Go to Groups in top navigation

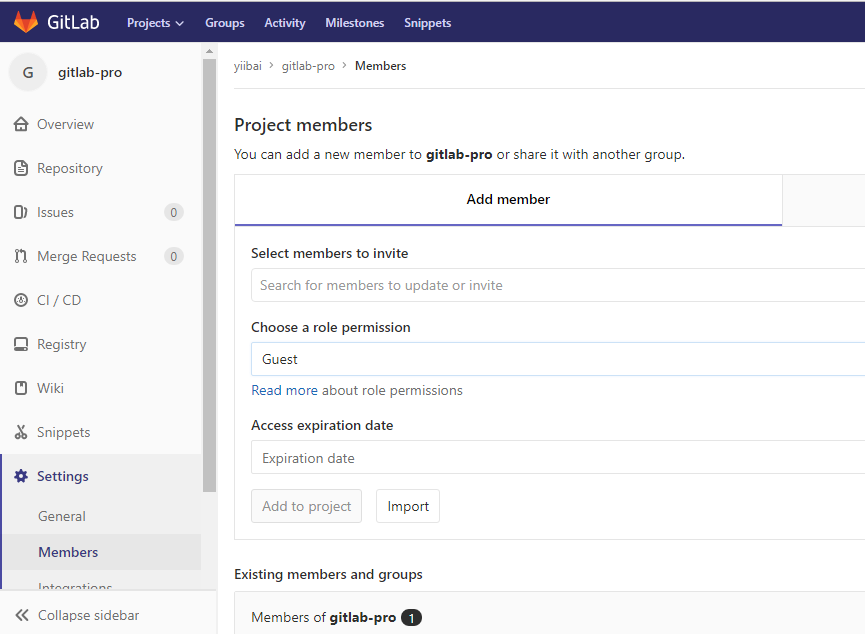(225, 23)
